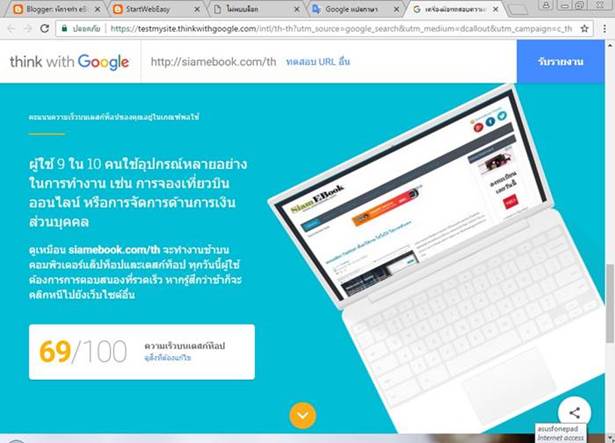Open the Google Translate tab
This screenshot has width=615, height=443.
click(x=356, y=9)
